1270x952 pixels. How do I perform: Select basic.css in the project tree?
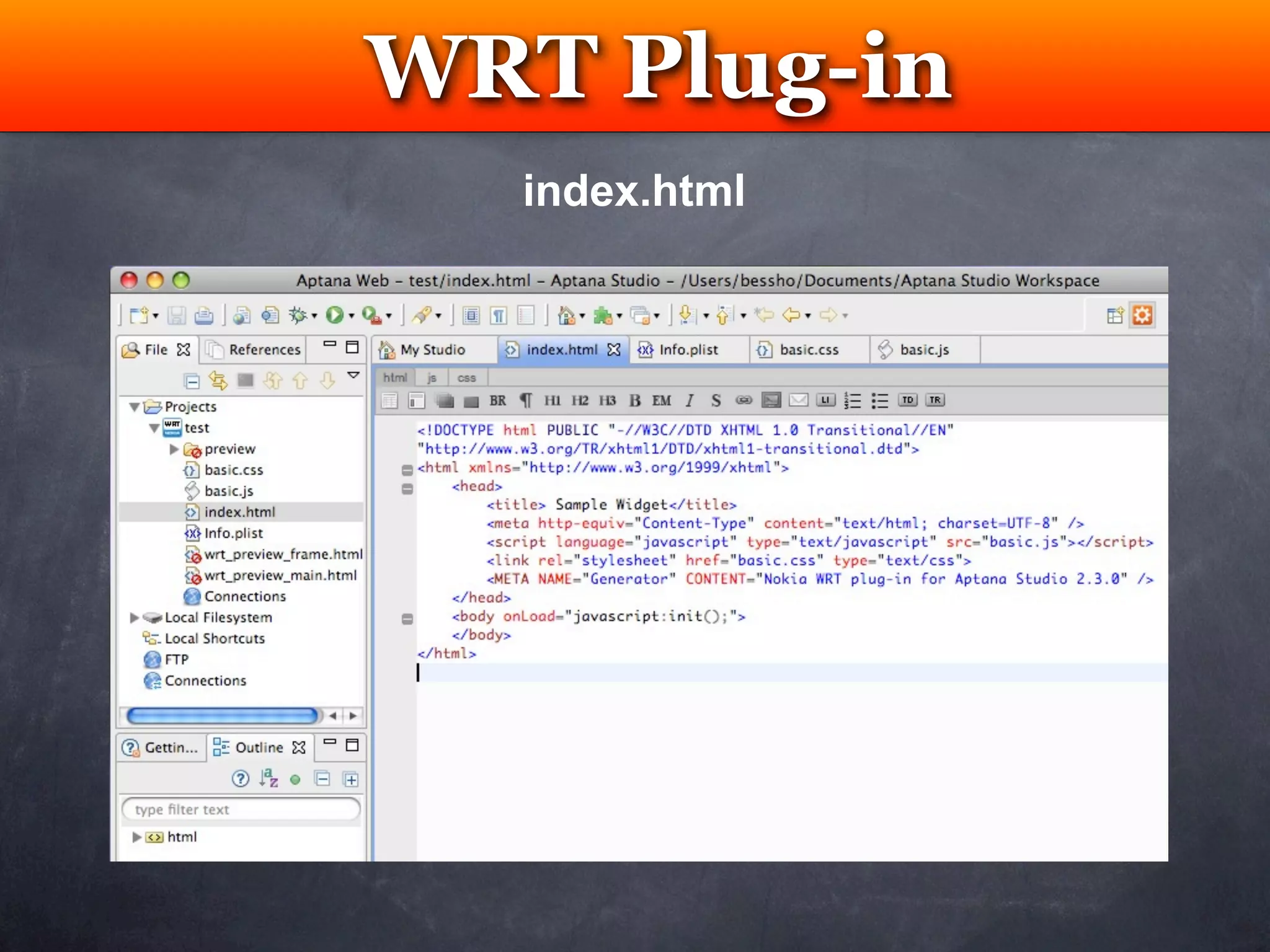[x=234, y=470]
